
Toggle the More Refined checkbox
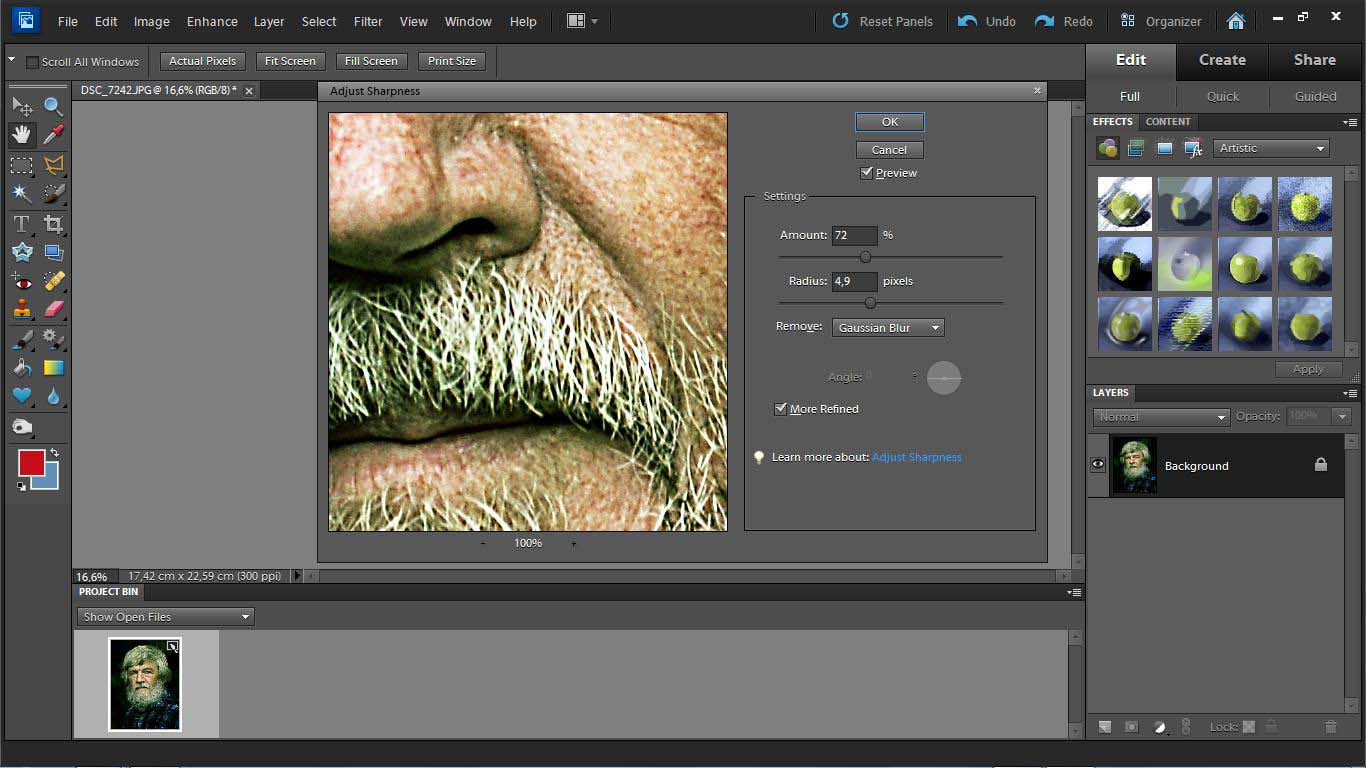[x=781, y=409]
